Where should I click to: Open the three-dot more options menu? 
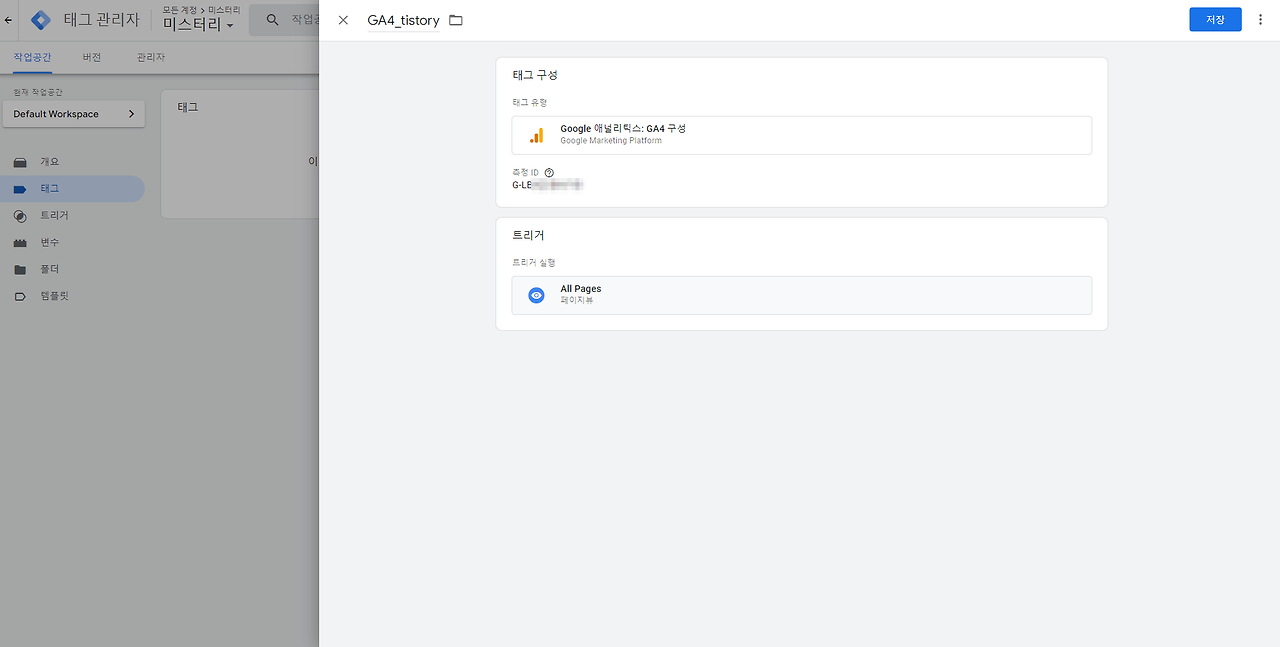point(1260,20)
